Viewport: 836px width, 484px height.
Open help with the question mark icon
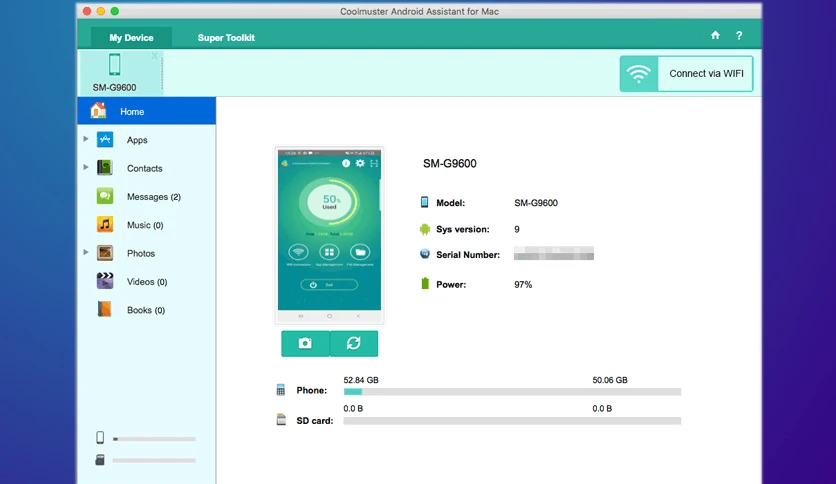(739, 36)
